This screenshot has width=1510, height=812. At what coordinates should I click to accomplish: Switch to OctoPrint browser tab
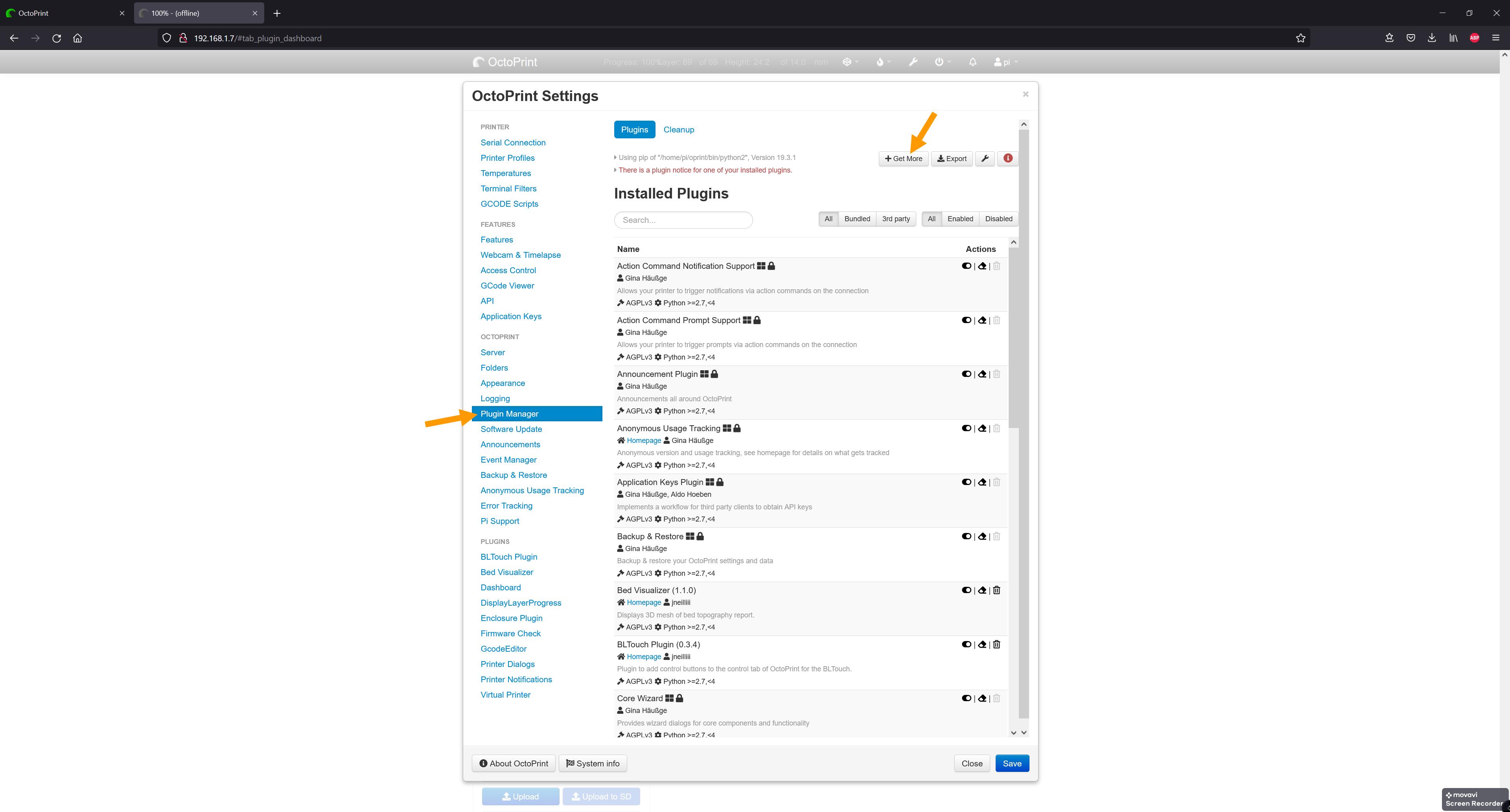(x=66, y=13)
